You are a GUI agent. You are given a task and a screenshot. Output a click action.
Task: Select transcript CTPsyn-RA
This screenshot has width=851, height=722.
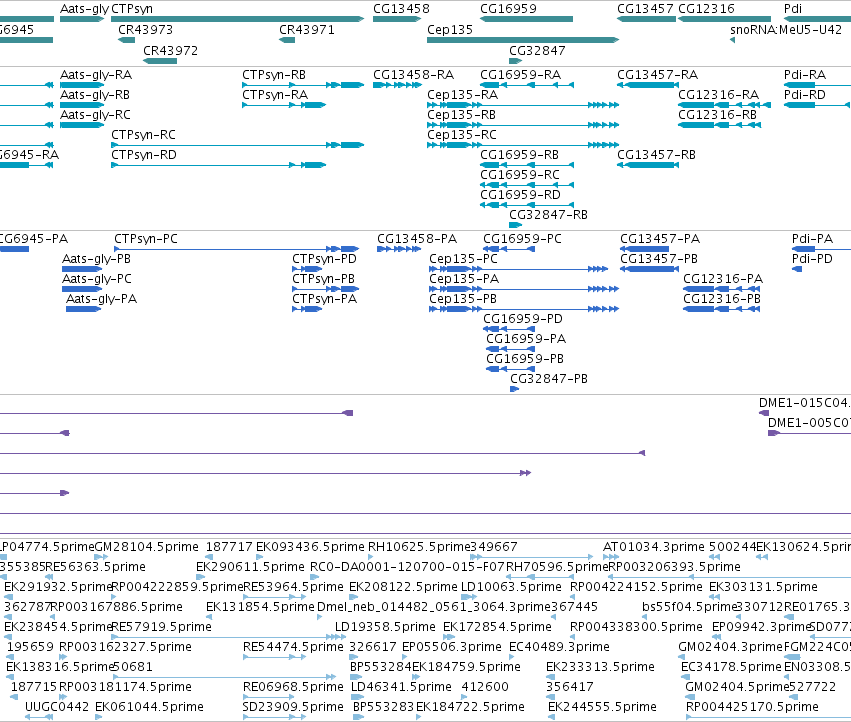tap(284, 105)
